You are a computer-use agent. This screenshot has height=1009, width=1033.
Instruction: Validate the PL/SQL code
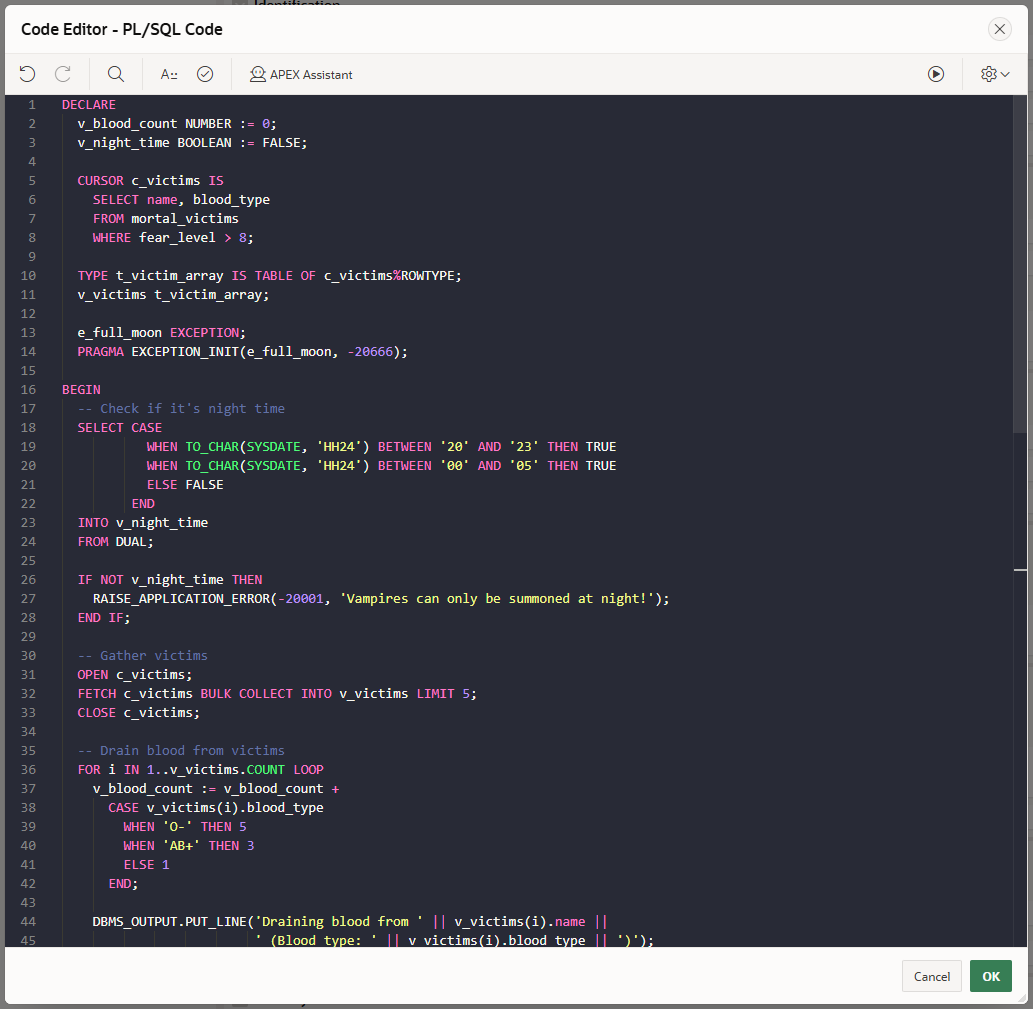pos(205,74)
